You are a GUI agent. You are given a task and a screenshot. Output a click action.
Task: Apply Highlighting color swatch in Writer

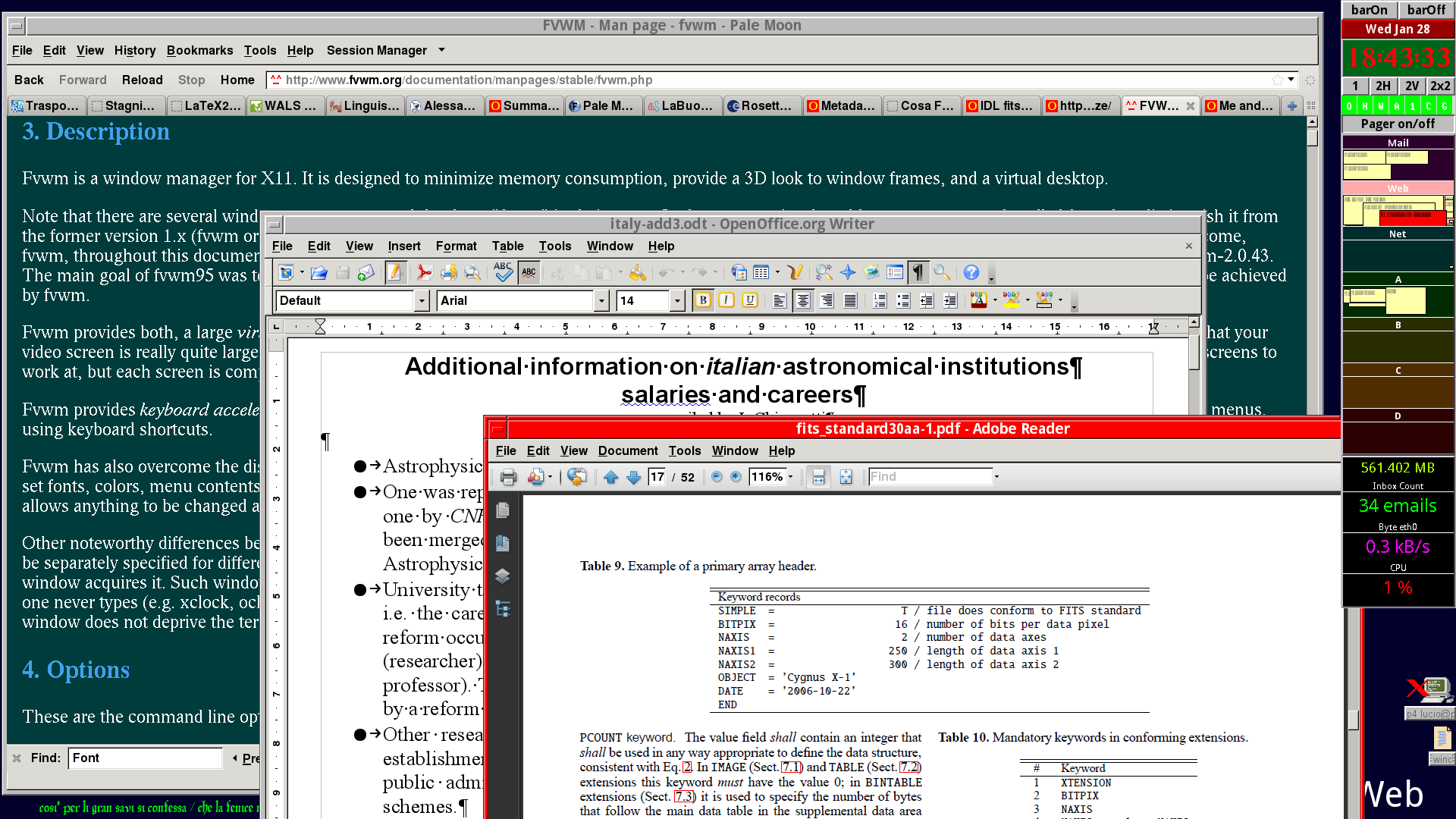point(1012,301)
